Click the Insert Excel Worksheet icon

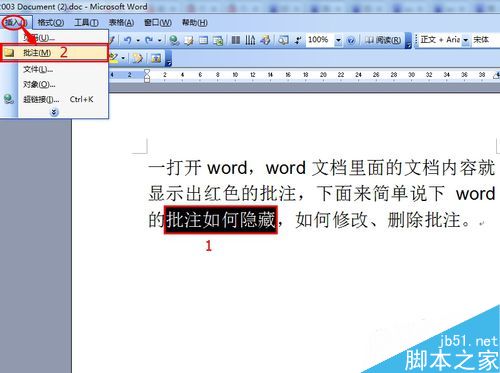(x=218, y=40)
